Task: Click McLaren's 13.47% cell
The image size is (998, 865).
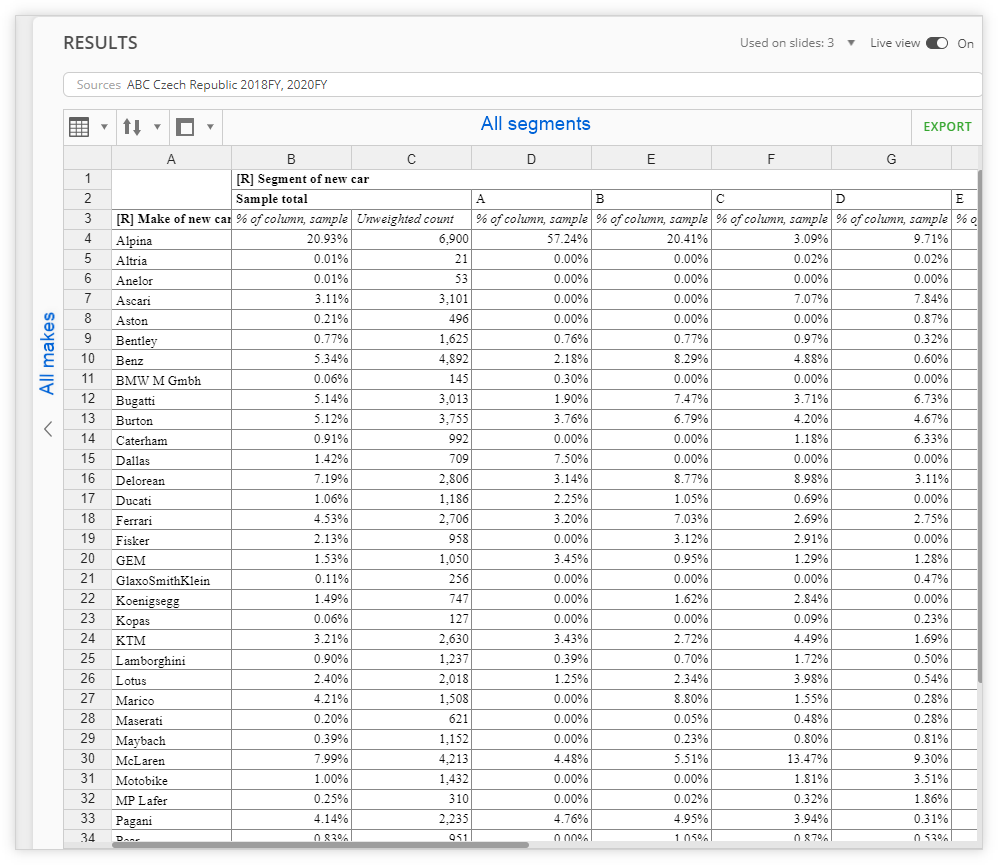Action: point(771,759)
